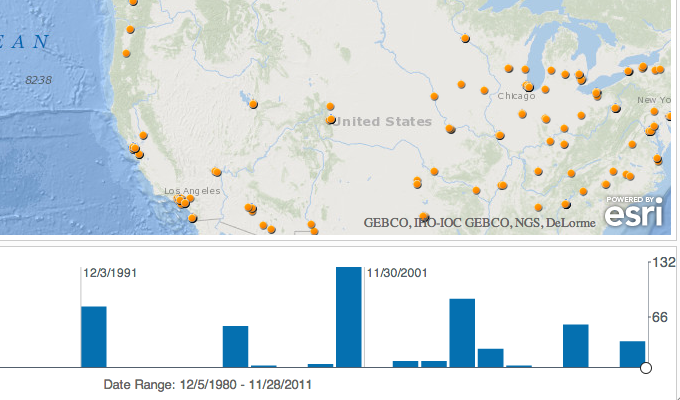The height and width of the screenshot is (400, 680).
Task: Click the orange marker overlapping the GEBCO attribution text
Action: (424, 217)
